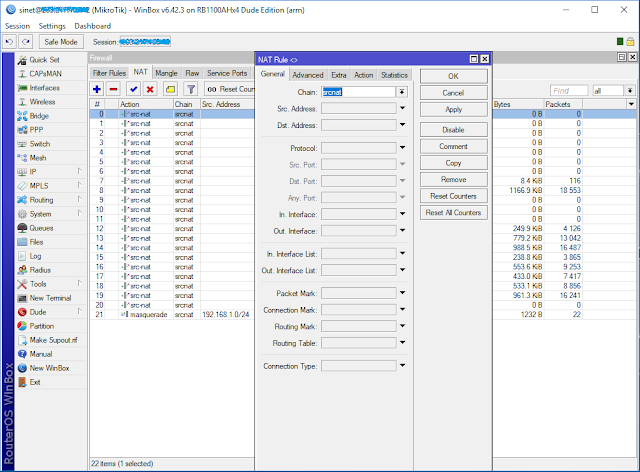The height and width of the screenshot is (472, 640).
Task: Remove the selected rule with the red minus icon
Action: coord(113,89)
